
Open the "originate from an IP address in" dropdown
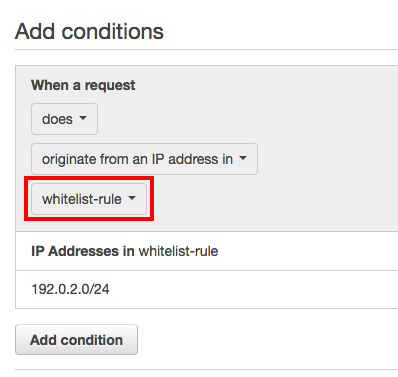click(144, 159)
